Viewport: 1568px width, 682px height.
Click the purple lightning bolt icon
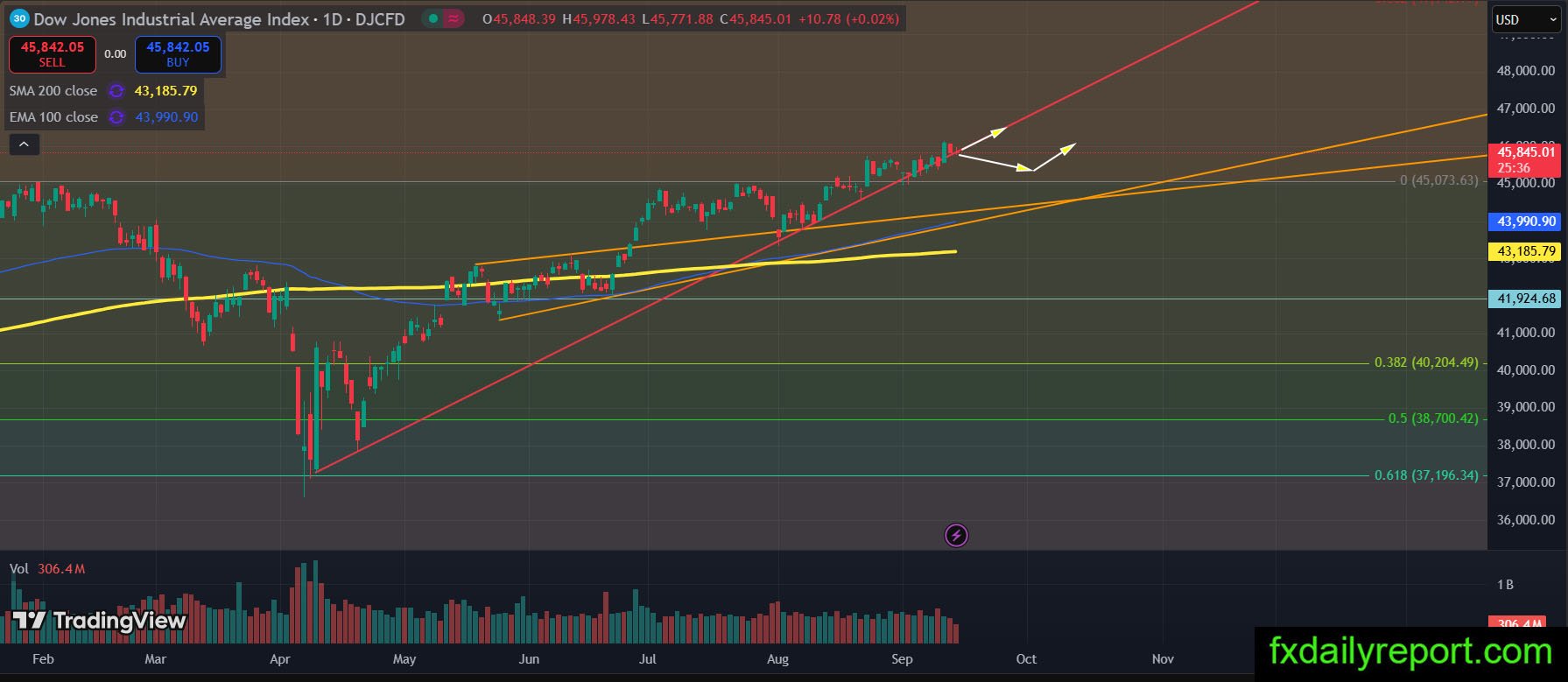pos(956,535)
